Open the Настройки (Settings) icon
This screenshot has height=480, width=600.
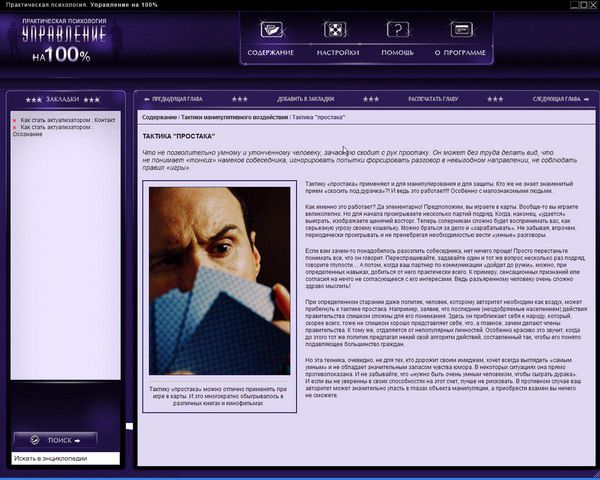click(339, 30)
